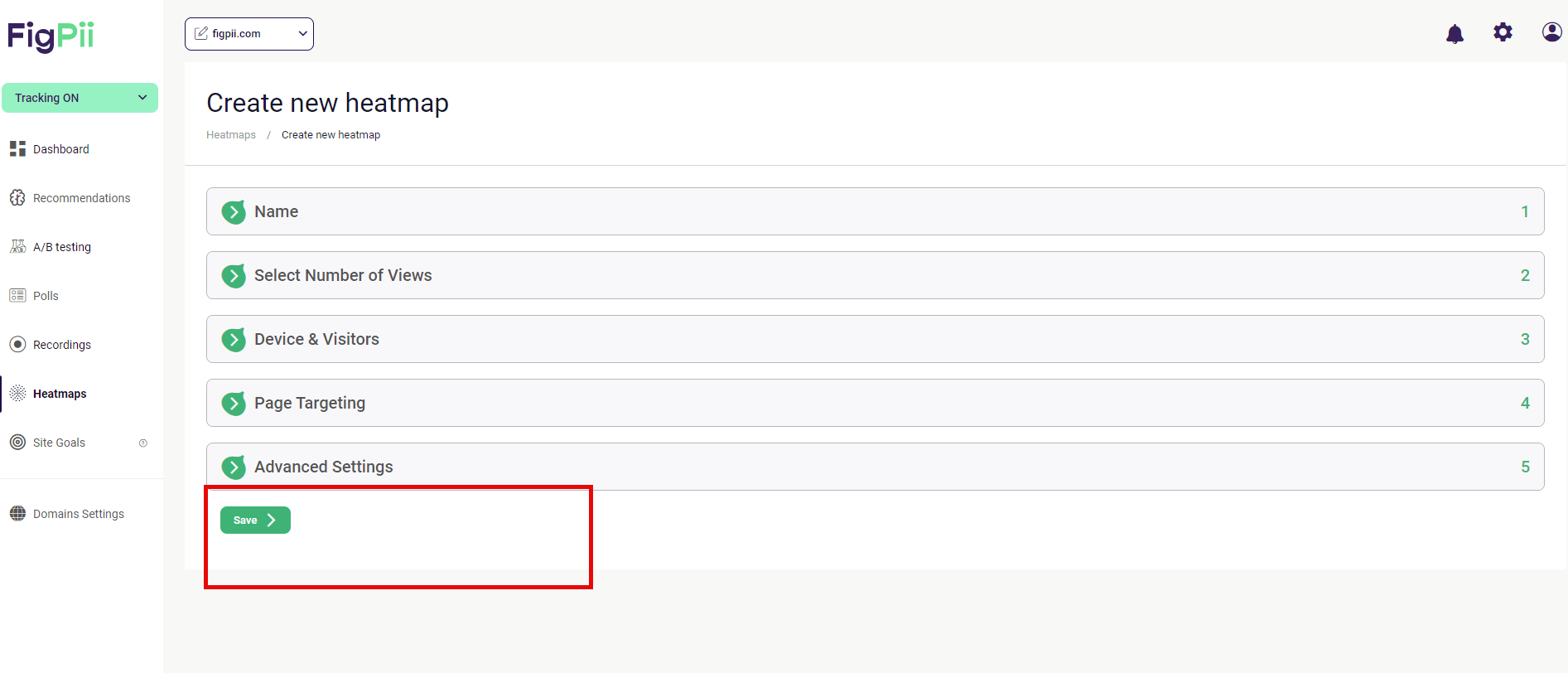Open Polls in the sidebar
Screen dimensions: 1568x673
point(46,296)
